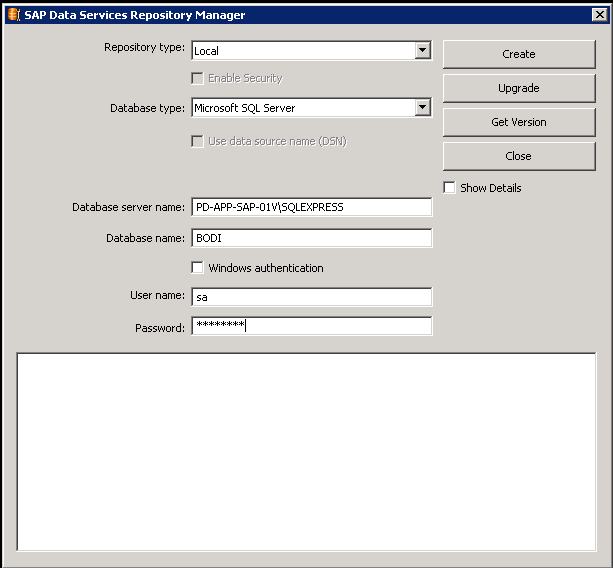Focus the Database name field containing BODI
Image resolution: width=613 pixels, height=568 pixels.
312,238
